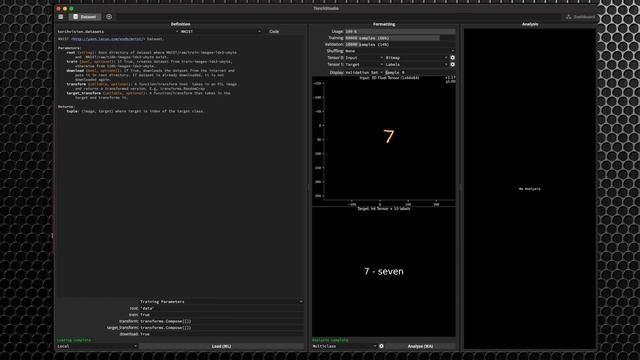Open Training Parameters dropdown
This screenshot has height=360, width=640.
click(x=221, y=302)
